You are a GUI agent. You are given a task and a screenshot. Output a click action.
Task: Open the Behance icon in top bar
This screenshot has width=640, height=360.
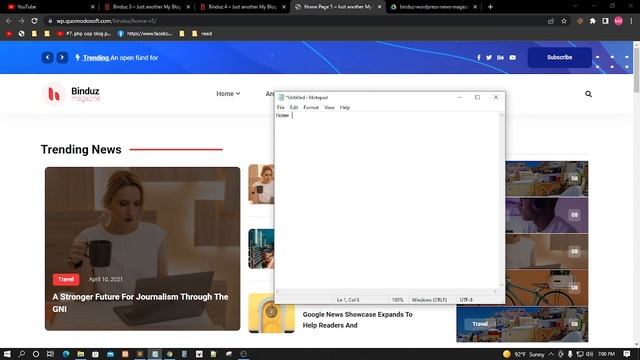pos(500,58)
